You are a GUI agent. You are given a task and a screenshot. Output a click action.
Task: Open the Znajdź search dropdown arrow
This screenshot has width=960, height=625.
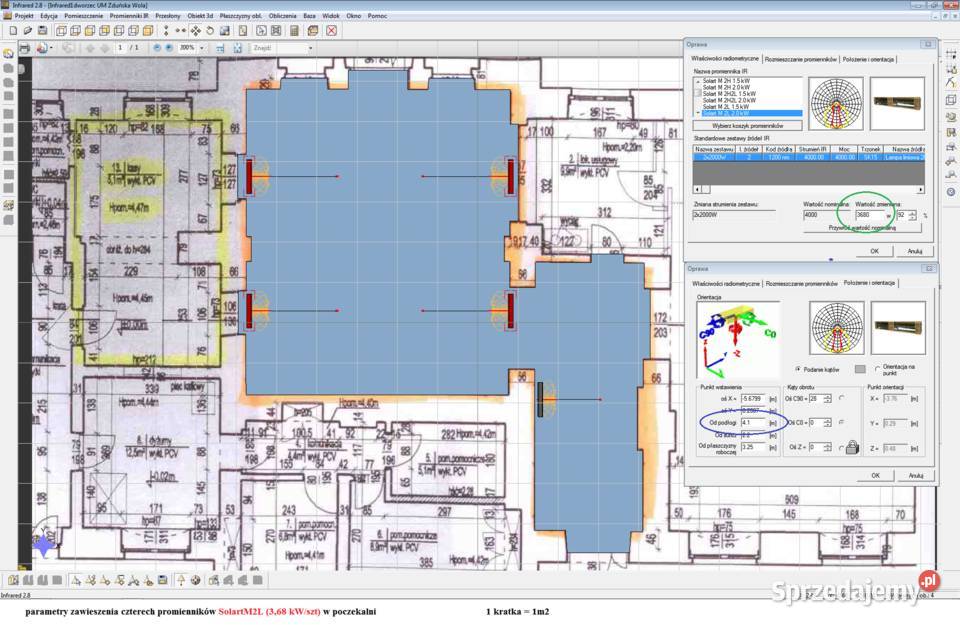click(x=310, y=47)
